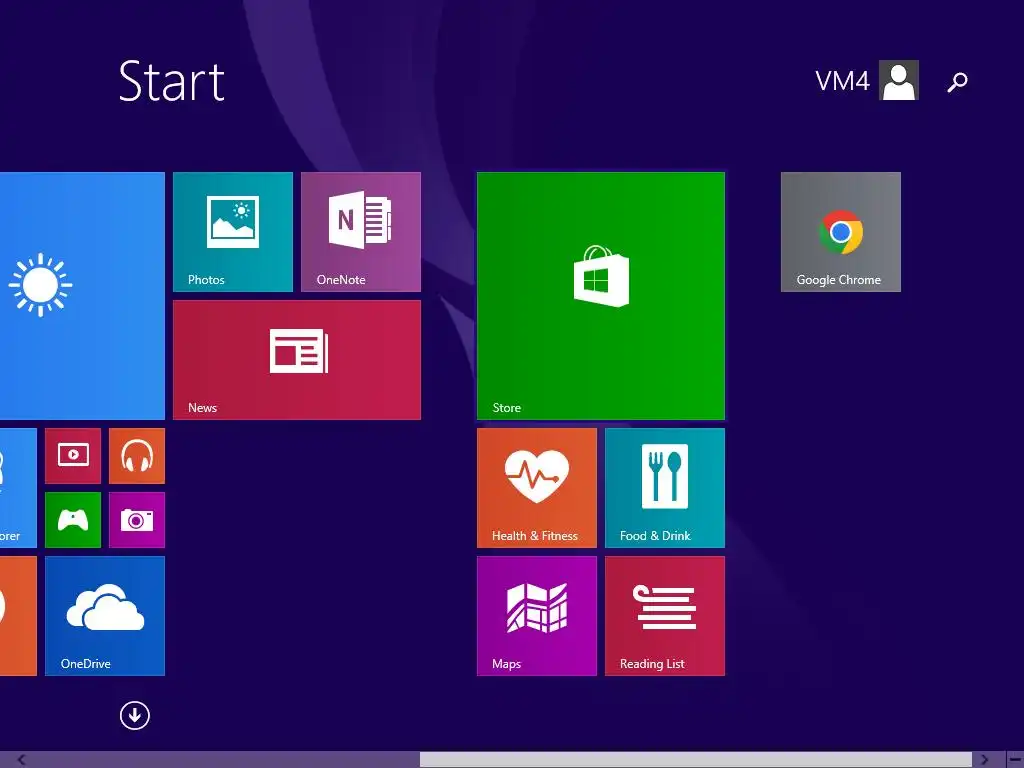Open the Maps tile
The image size is (1024, 768).
[537, 616]
